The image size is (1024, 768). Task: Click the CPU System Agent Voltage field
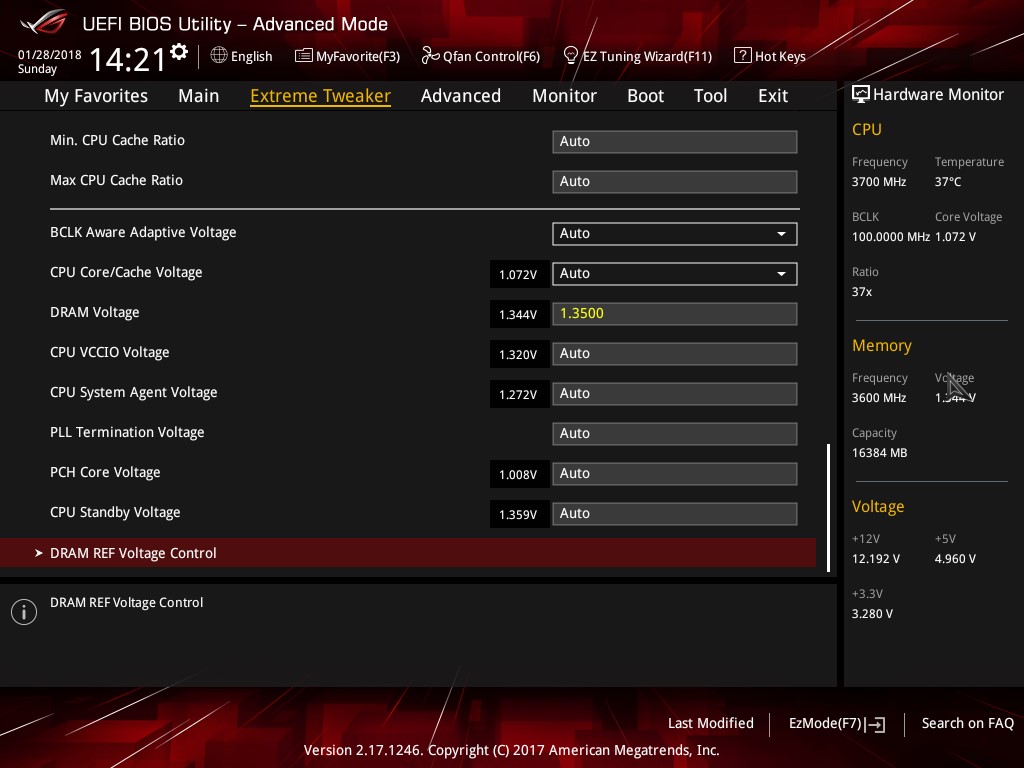[x=675, y=394]
